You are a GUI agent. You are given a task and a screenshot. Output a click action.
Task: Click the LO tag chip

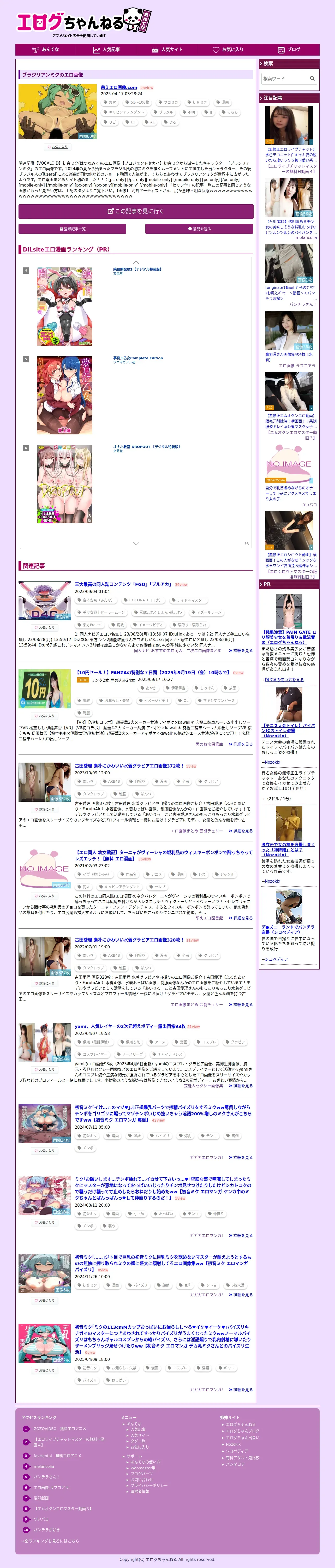point(131,122)
